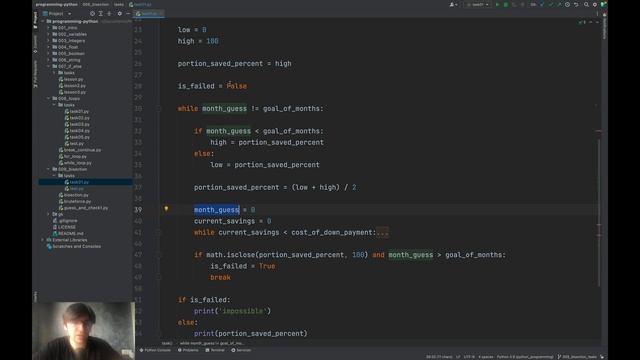Open bisection.py file
Image resolution: width=640 pixels, height=360 pixels.
(x=73, y=195)
